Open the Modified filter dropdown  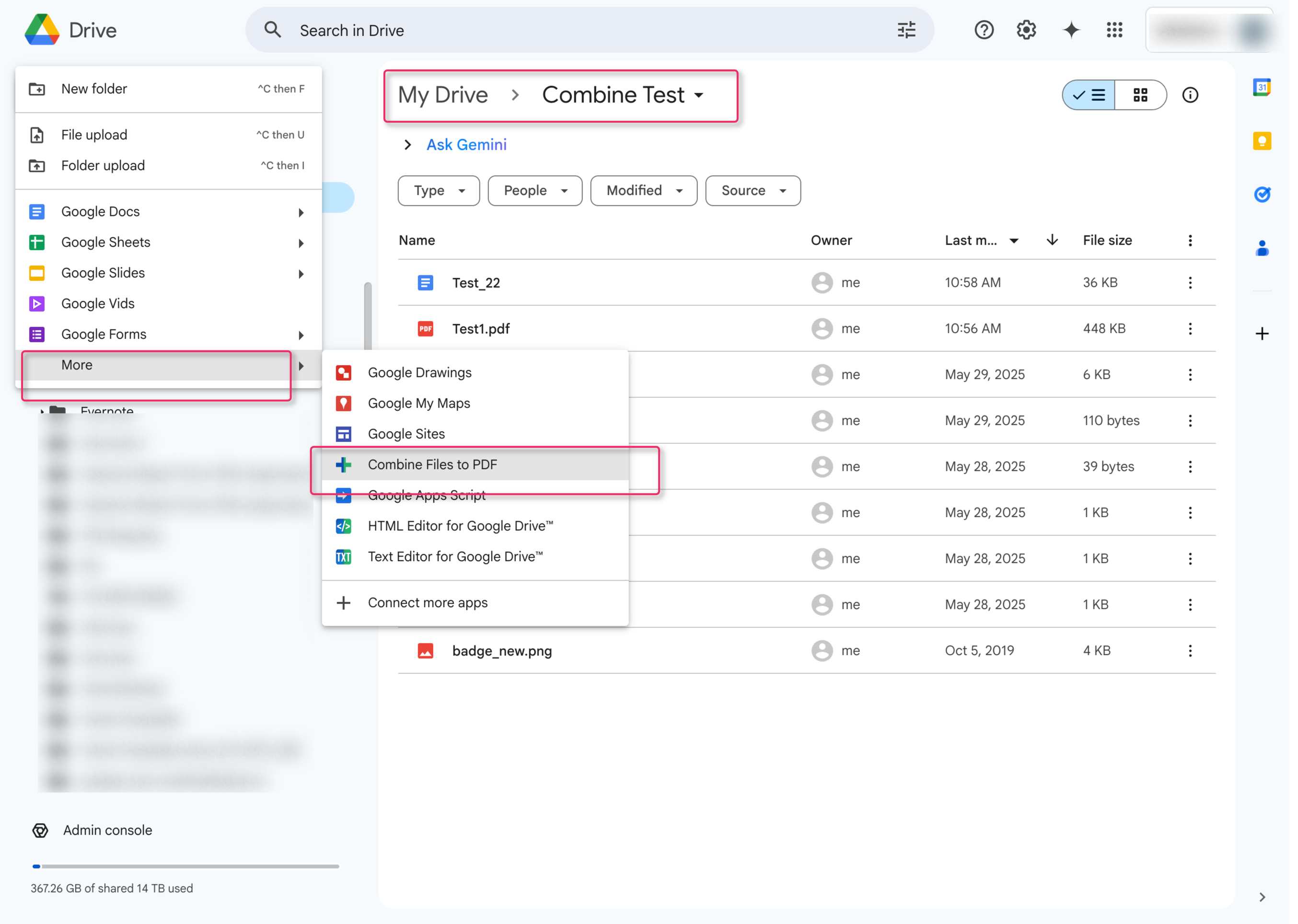point(643,191)
